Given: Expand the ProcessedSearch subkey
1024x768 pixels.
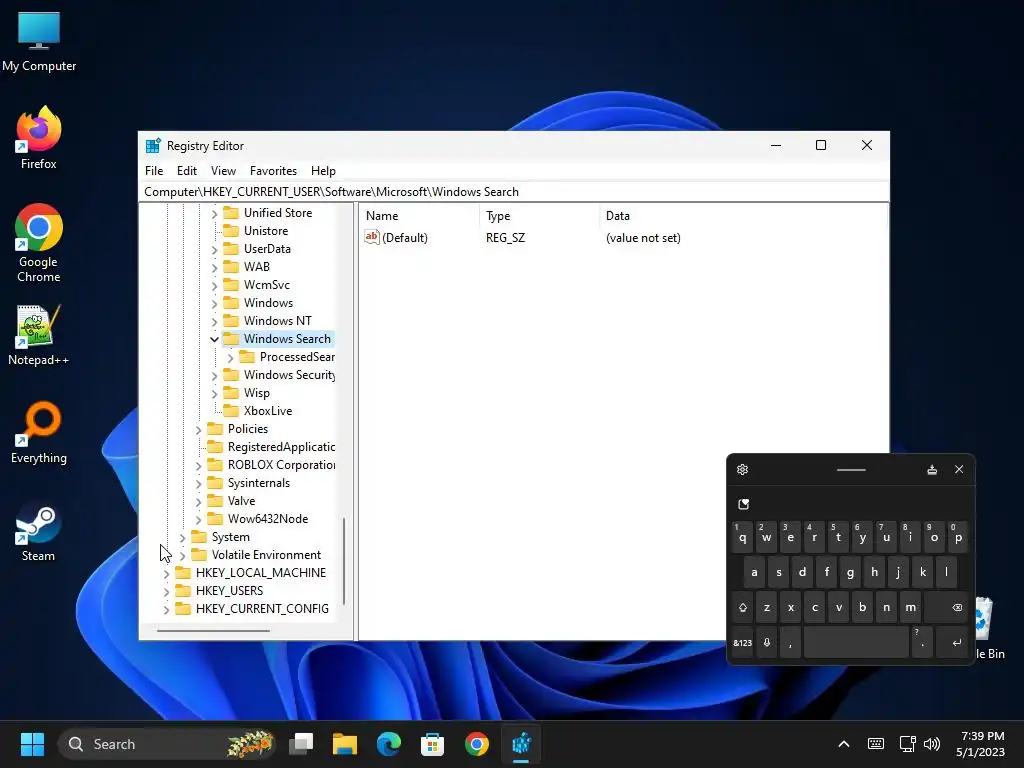Looking at the screenshot, I should [230, 358].
